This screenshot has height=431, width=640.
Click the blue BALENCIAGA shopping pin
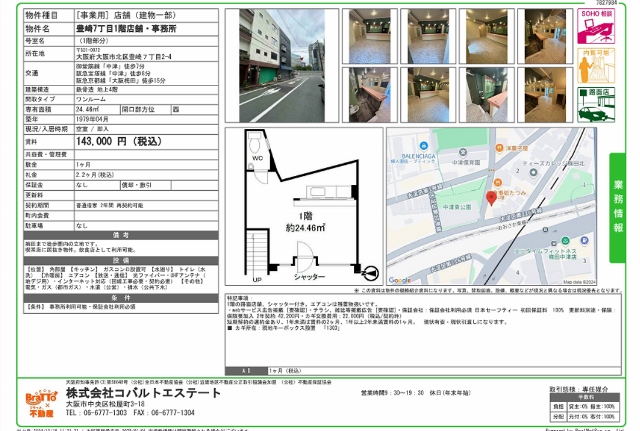point(423,145)
